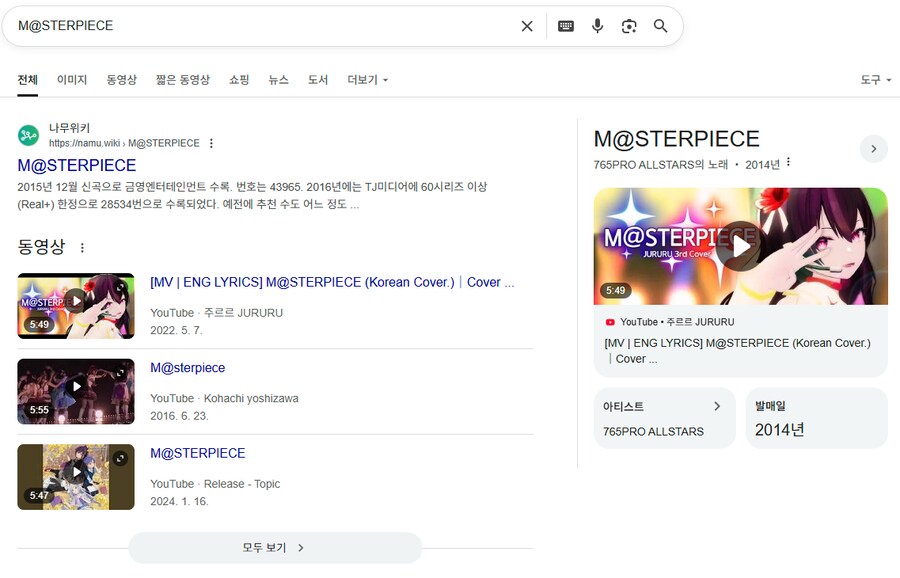Click the 발매일 2014년 card
900x578 pixels.
(816, 418)
